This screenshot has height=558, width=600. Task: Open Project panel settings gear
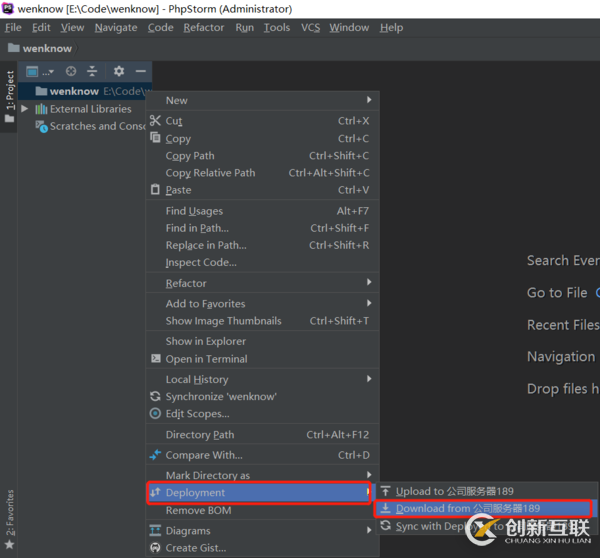(x=119, y=71)
